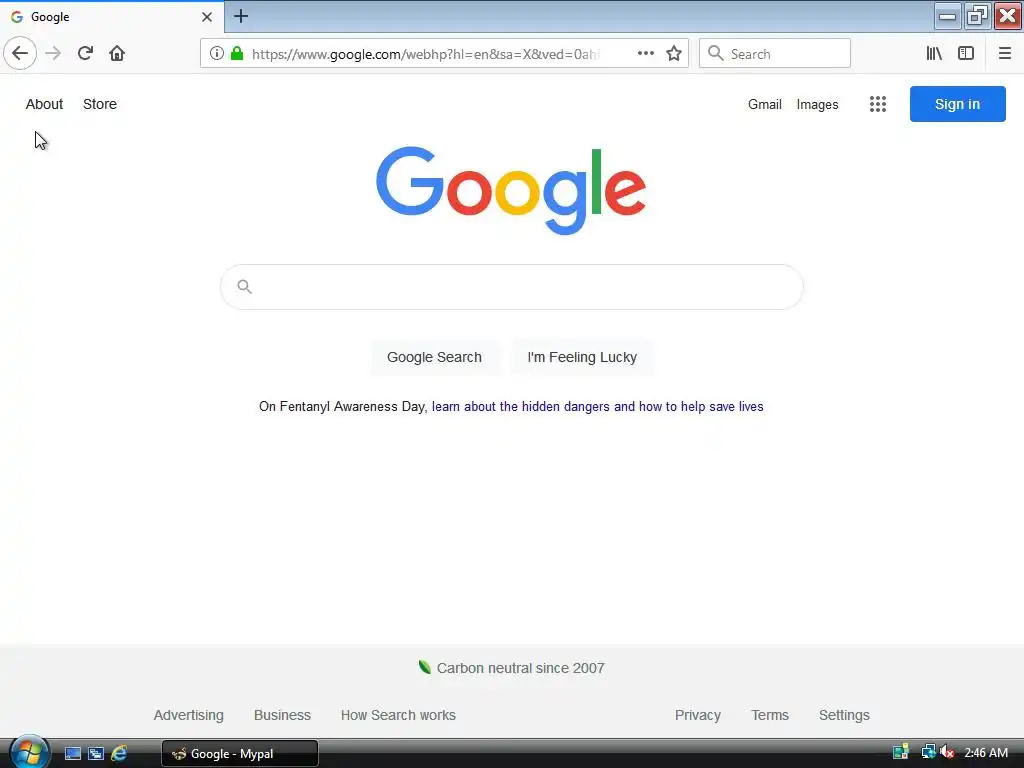Open How Search works footer link

398,715
